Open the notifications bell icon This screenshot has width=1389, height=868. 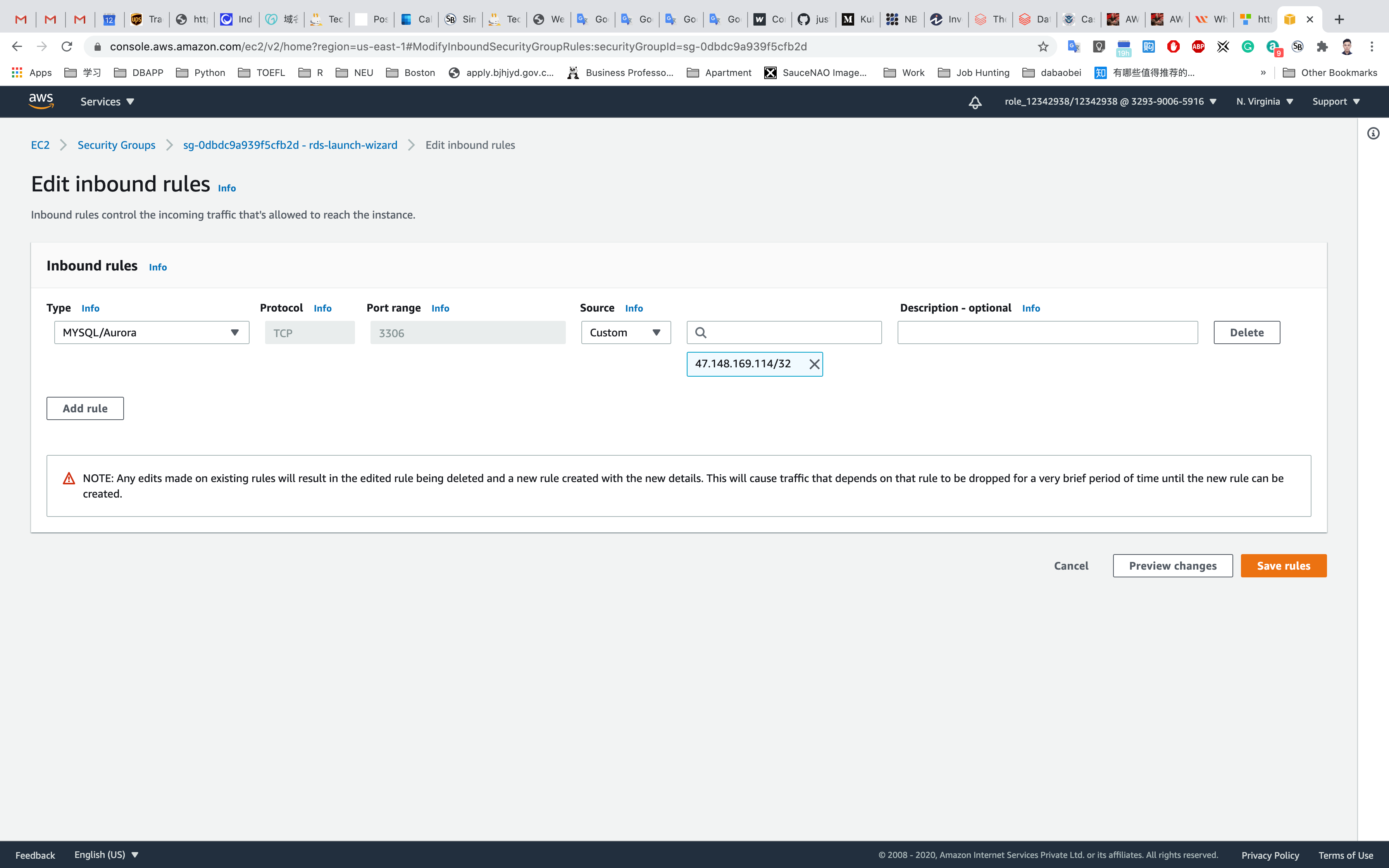coord(975,102)
